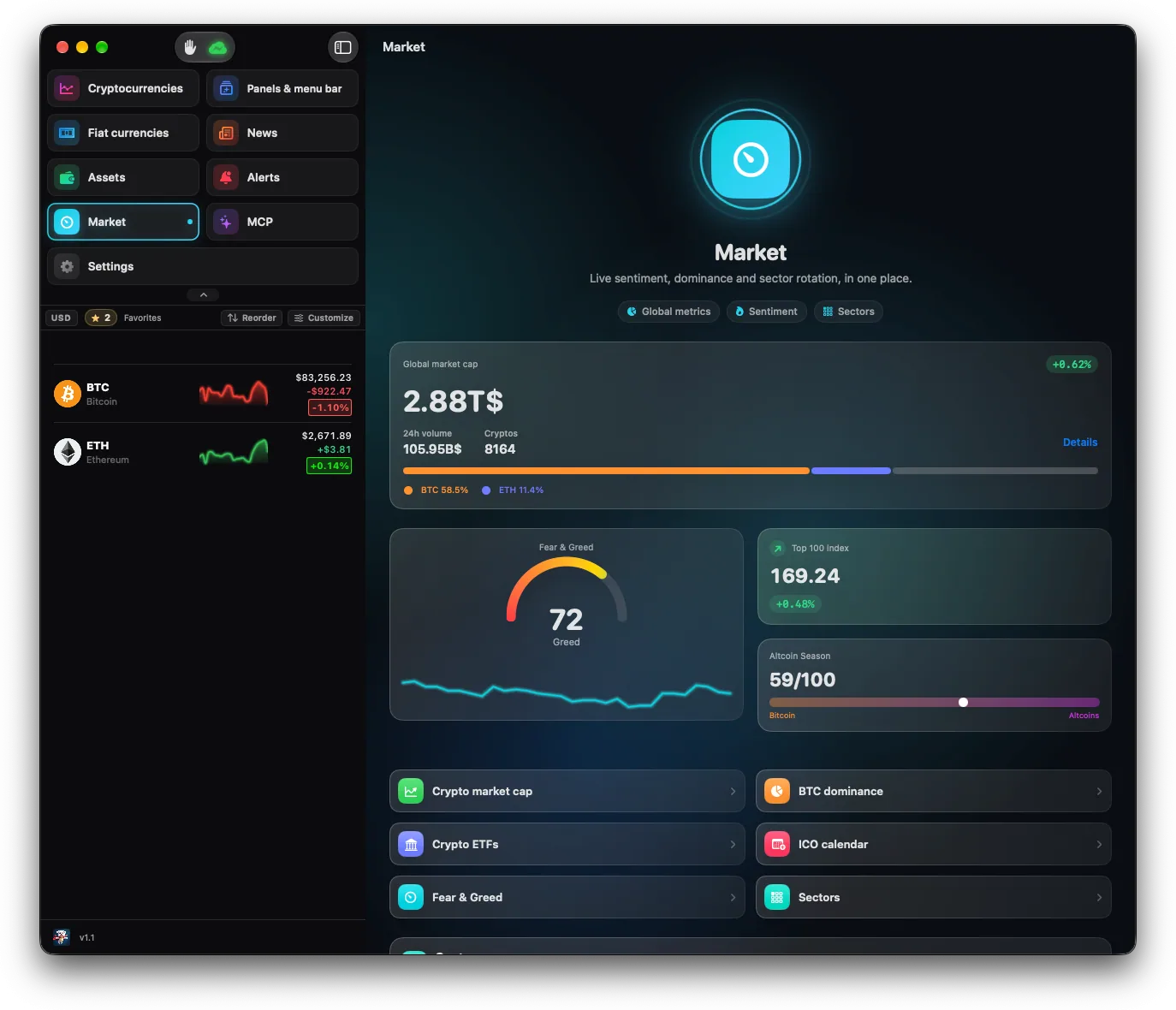This screenshot has height=1010, width=1176.
Task: Click the Reorder button
Action: click(x=252, y=318)
